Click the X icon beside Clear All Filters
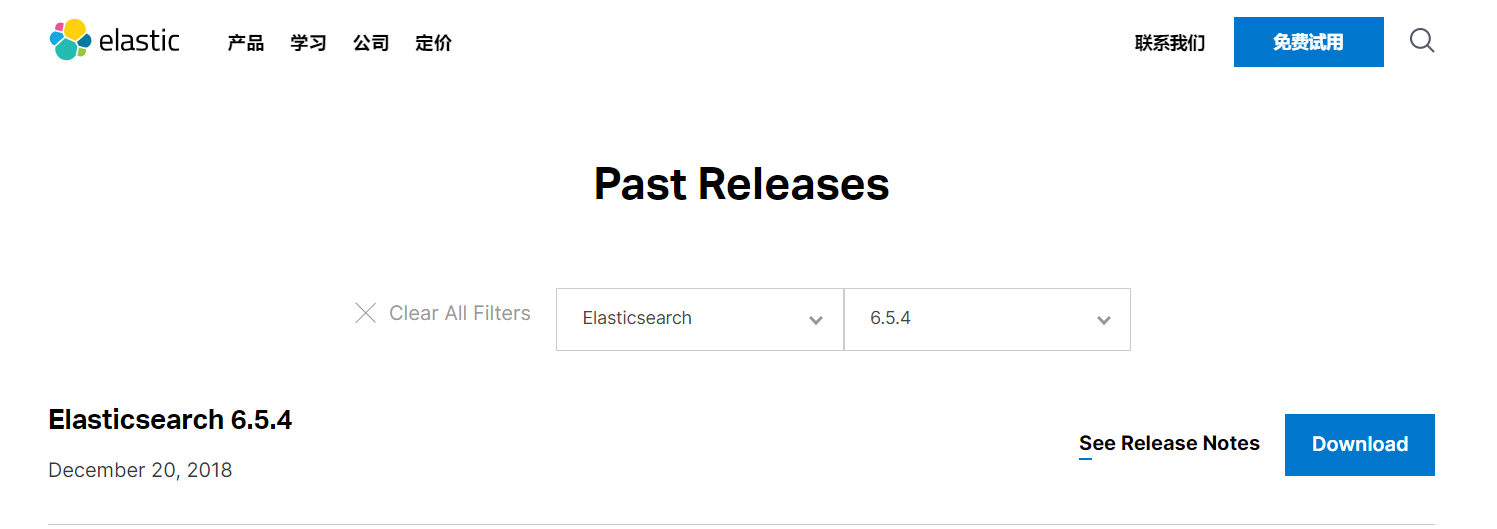Screen dimensions: 1497x529 coord(366,313)
